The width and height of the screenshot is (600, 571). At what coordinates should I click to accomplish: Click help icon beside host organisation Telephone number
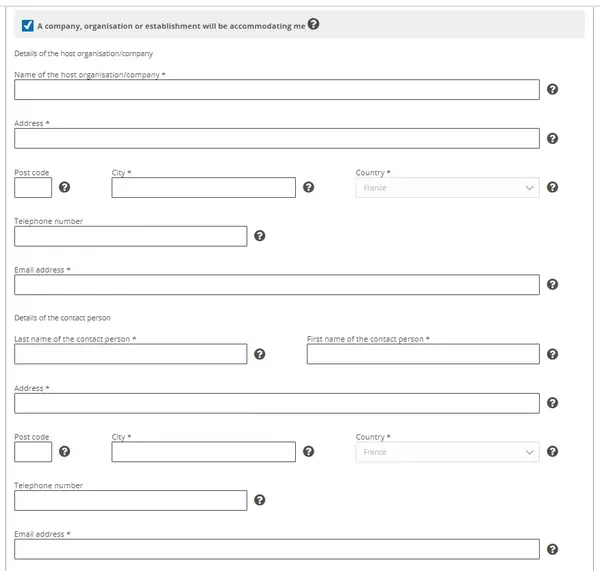[x=260, y=236]
